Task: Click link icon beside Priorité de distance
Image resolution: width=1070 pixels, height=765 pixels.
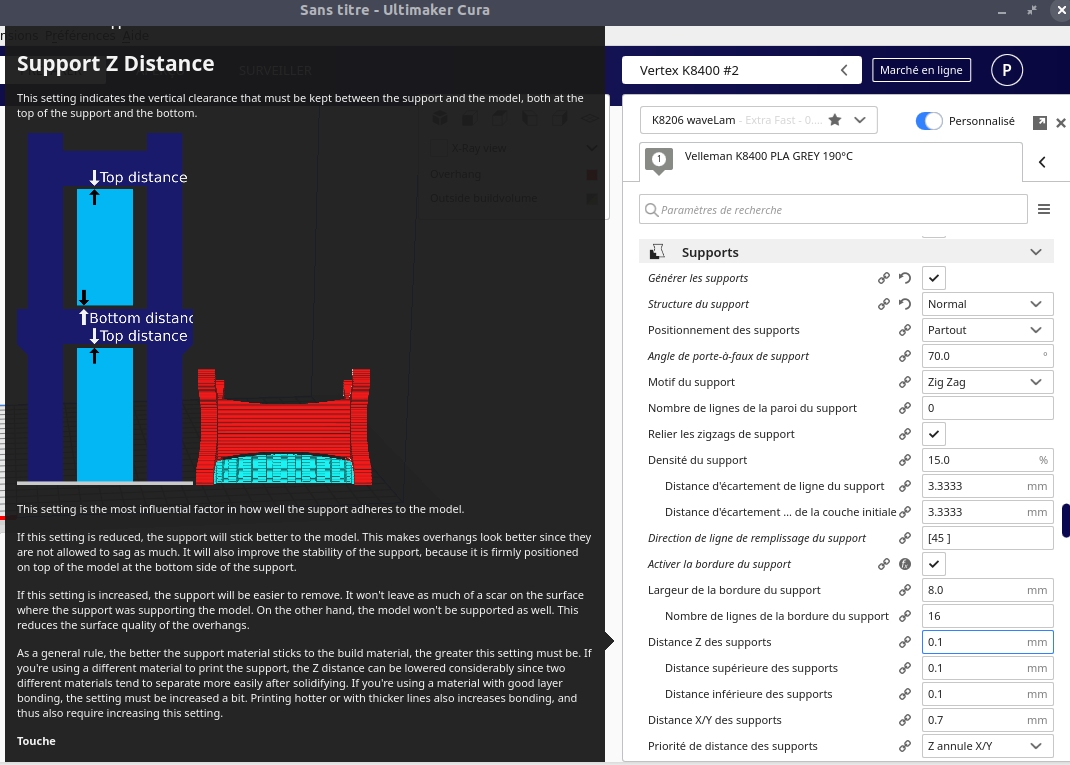Action: 905,746
